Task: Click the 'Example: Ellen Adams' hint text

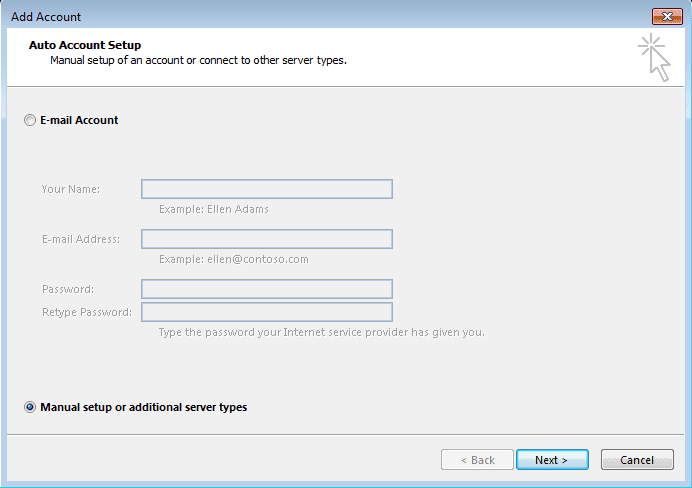Action: [214, 209]
